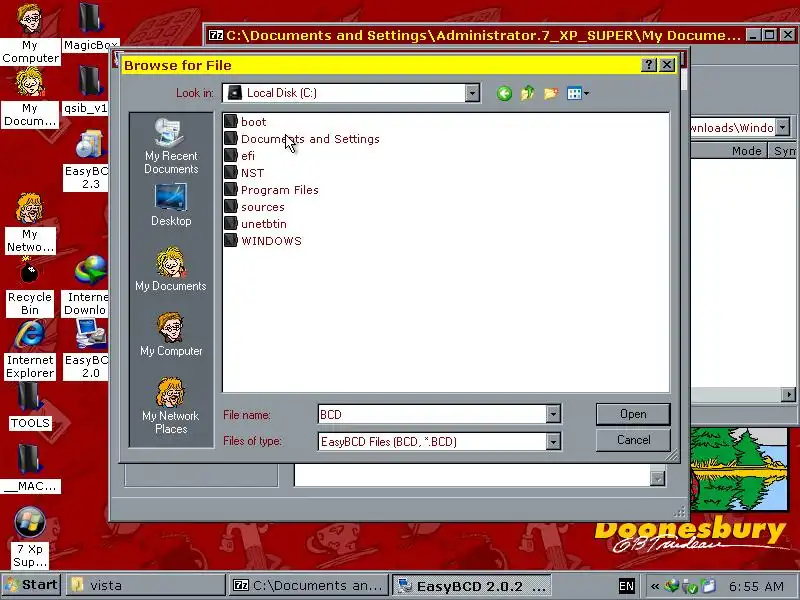Create new folder icon in Browse dialog

point(551,93)
